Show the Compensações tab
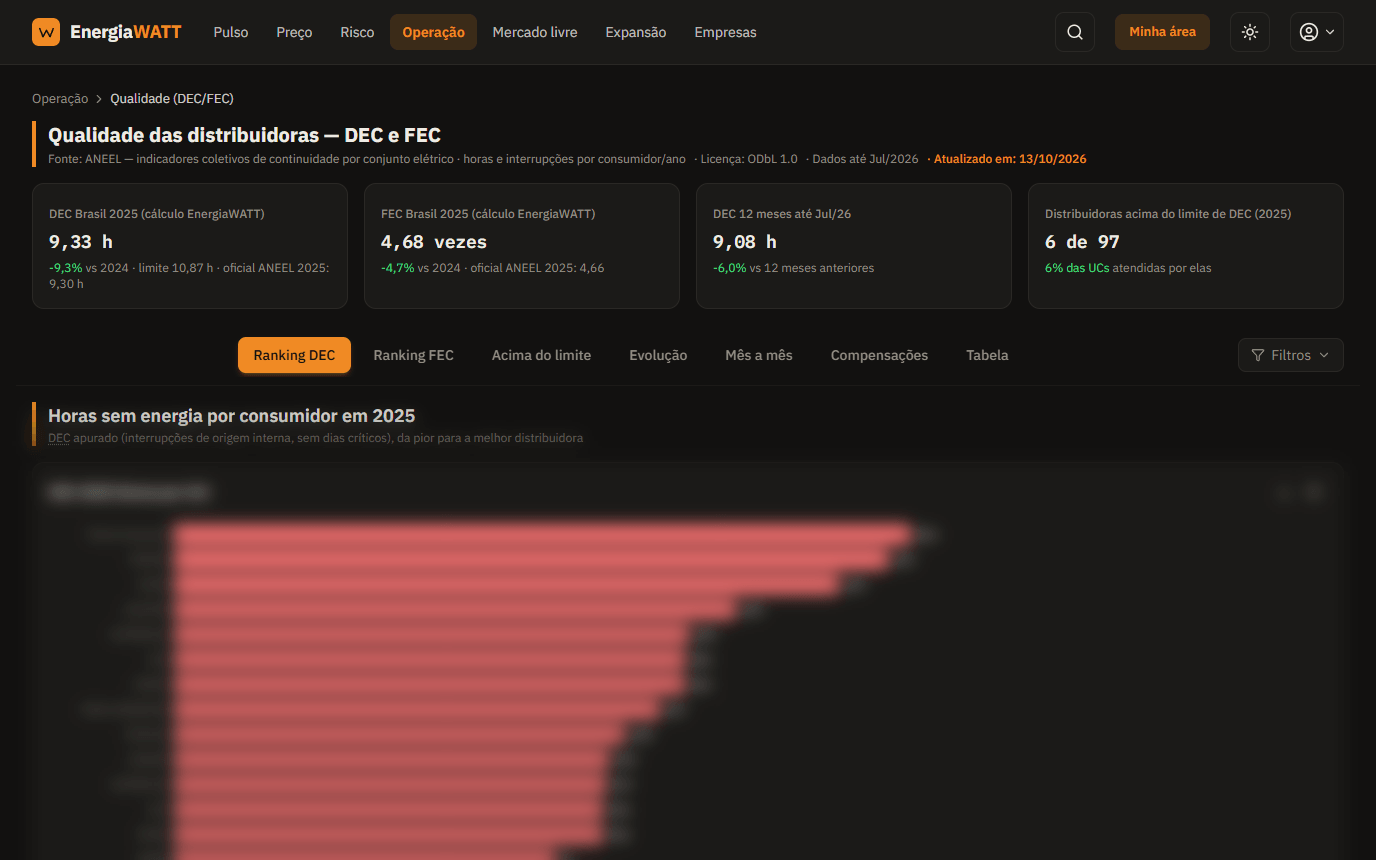The width and height of the screenshot is (1376, 860). pyautogui.click(x=879, y=355)
